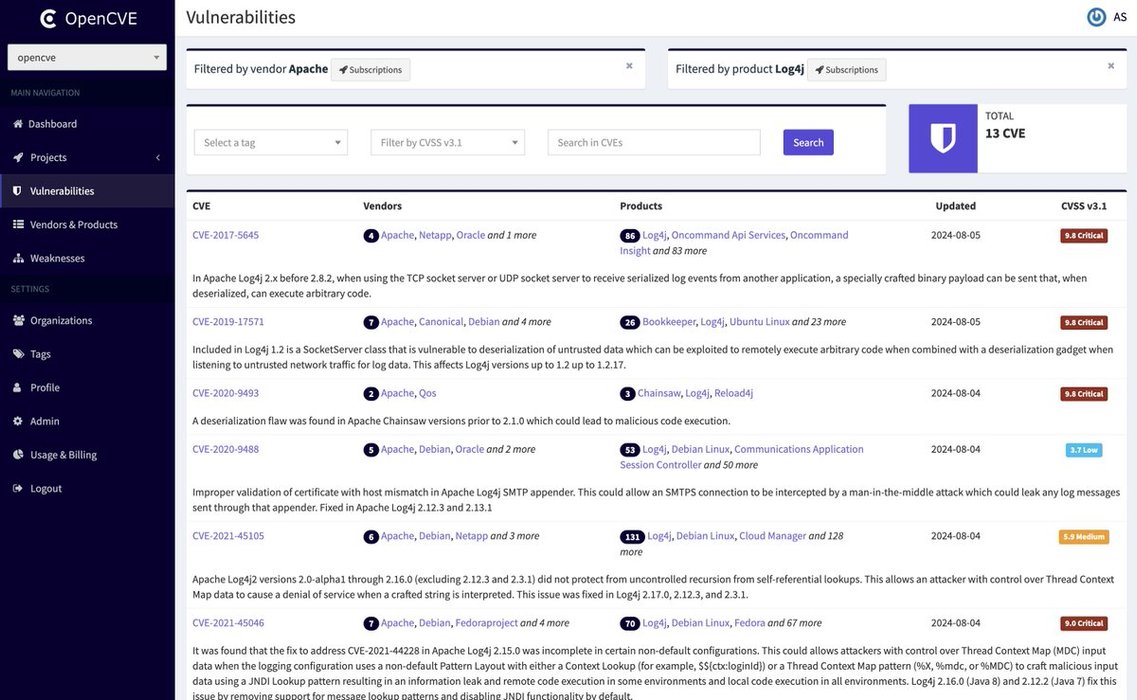Click the Dashboard home icon
This screenshot has height=700, width=1137.
pyautogui.click(x=17, y=124)
